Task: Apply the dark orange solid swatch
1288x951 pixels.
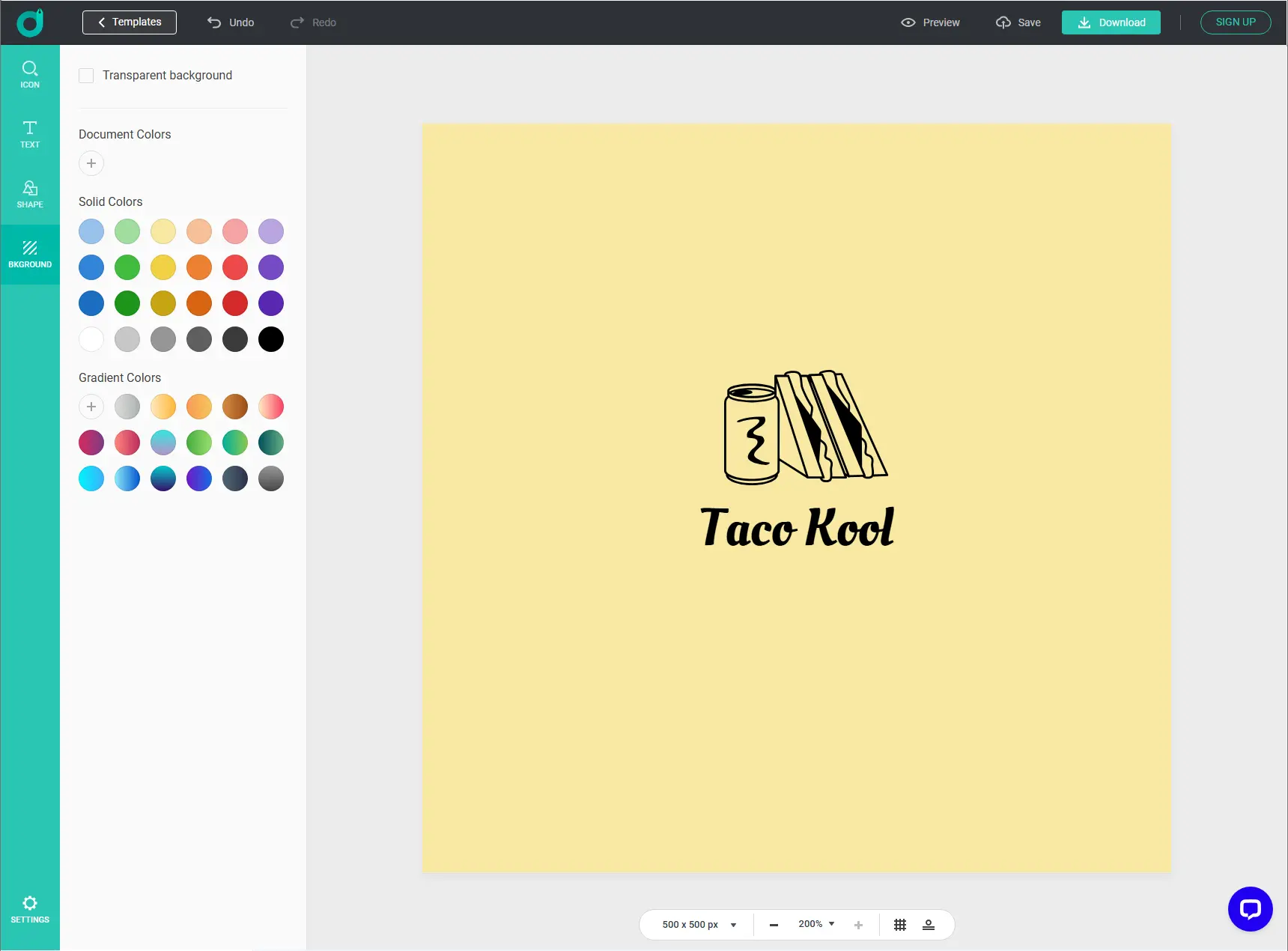Action: tap(199, 303)
